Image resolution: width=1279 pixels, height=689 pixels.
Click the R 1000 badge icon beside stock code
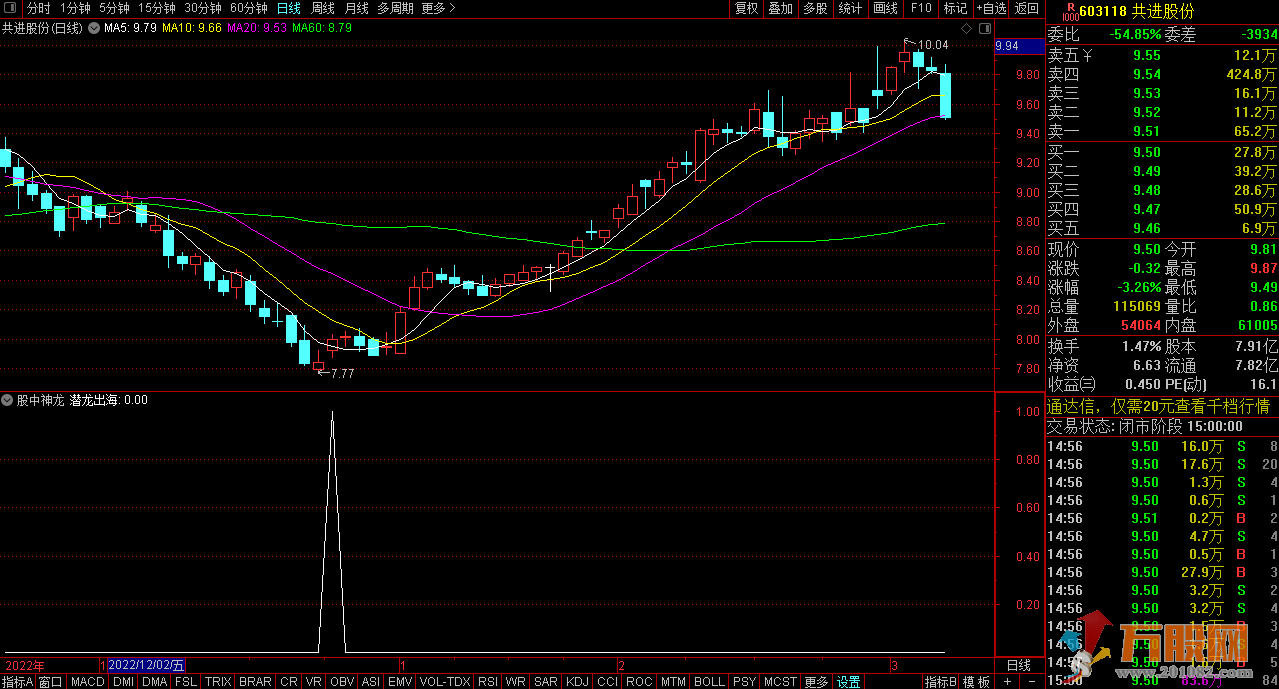(1069, 11)
